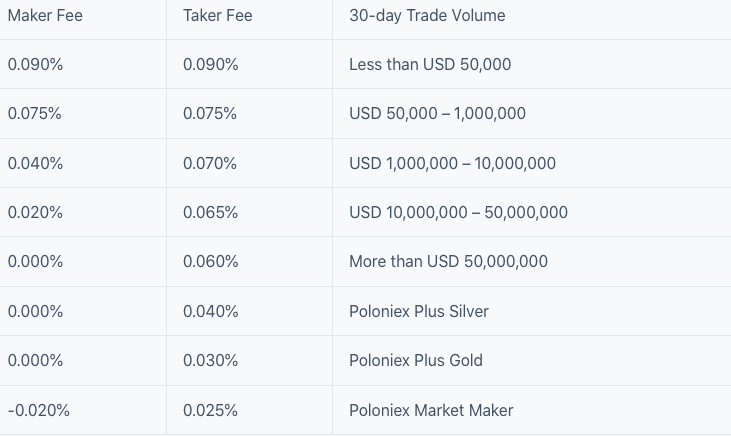This screenshot has height=436, width=731.
Task: Select the USD 1,000,000 – 10,000,000 cell
Action: pyautogui.click(x=452, y=163)
